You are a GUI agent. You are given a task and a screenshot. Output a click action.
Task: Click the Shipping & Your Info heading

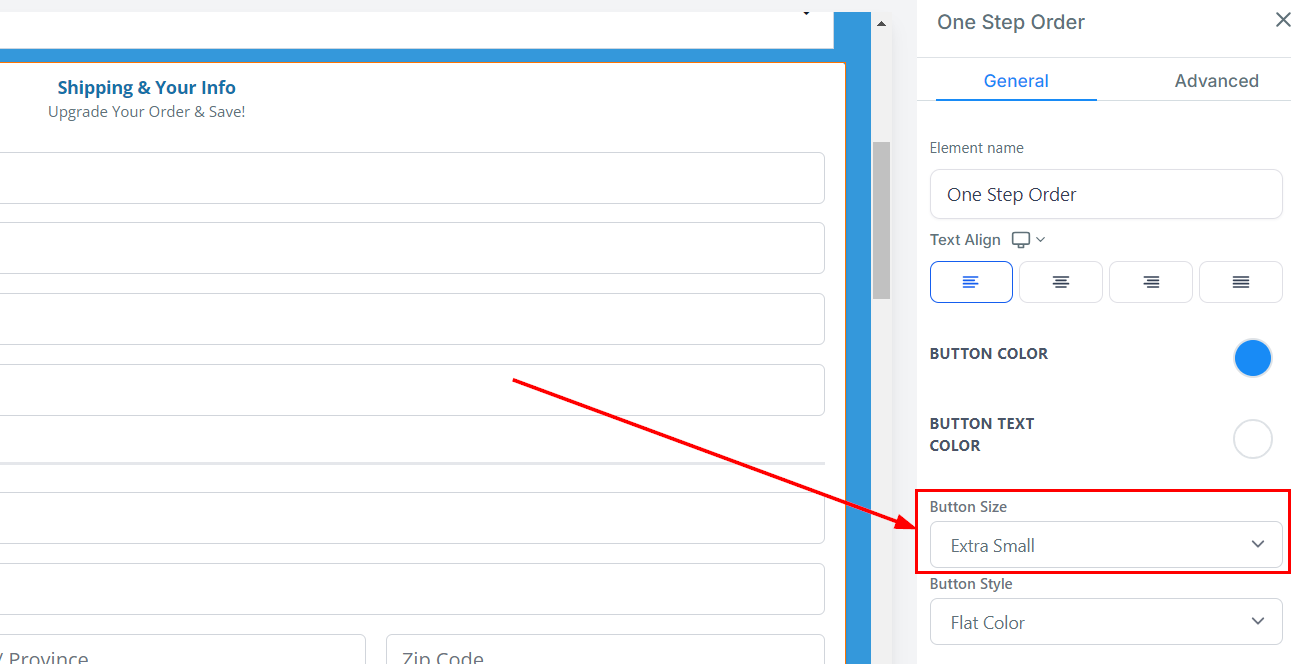(x=146, y=88)
